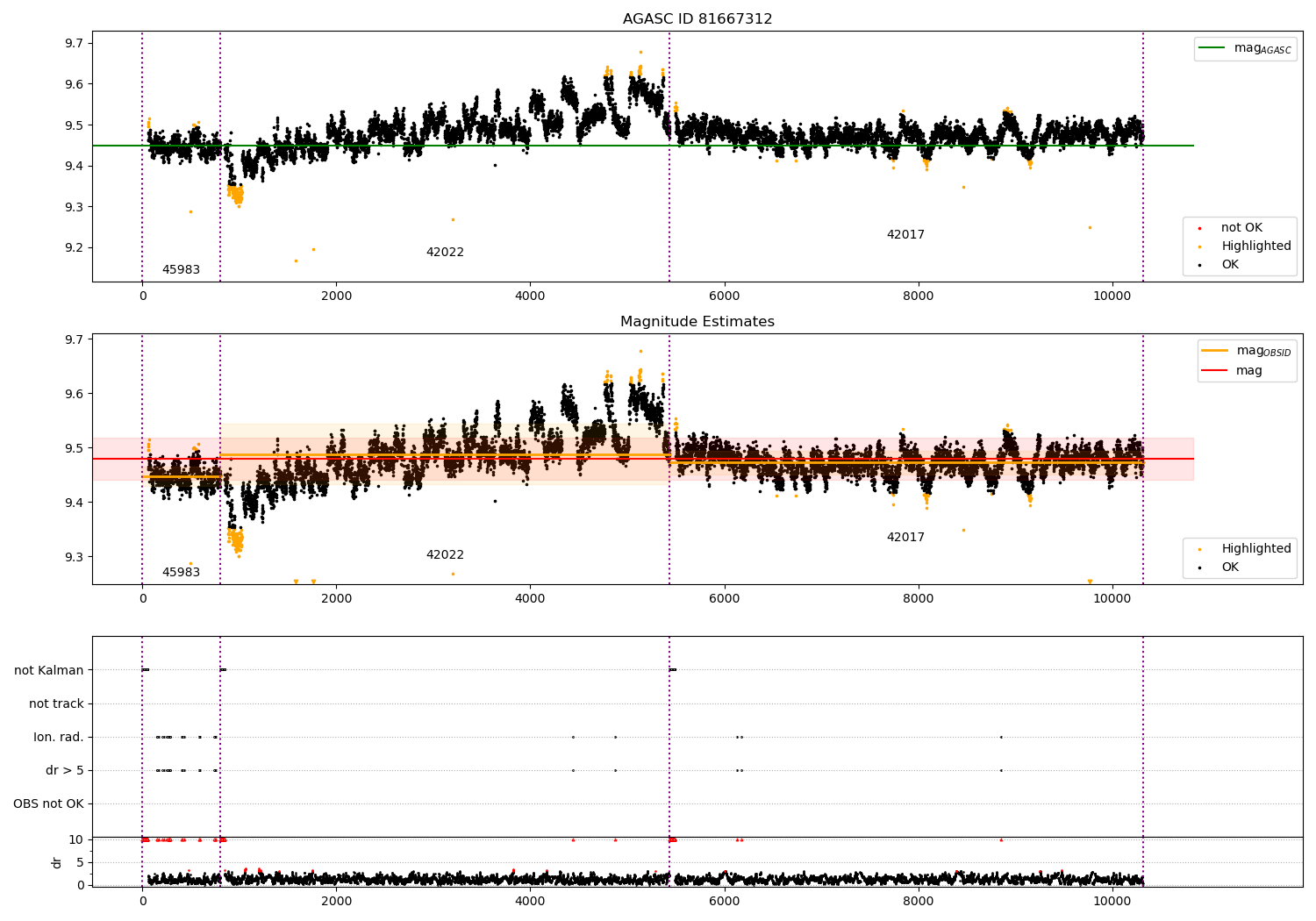Click the 9.7 tick on the Magnitude Estimates plot
The width and height of the screenshot is (1316, 921).
(74, 340)
